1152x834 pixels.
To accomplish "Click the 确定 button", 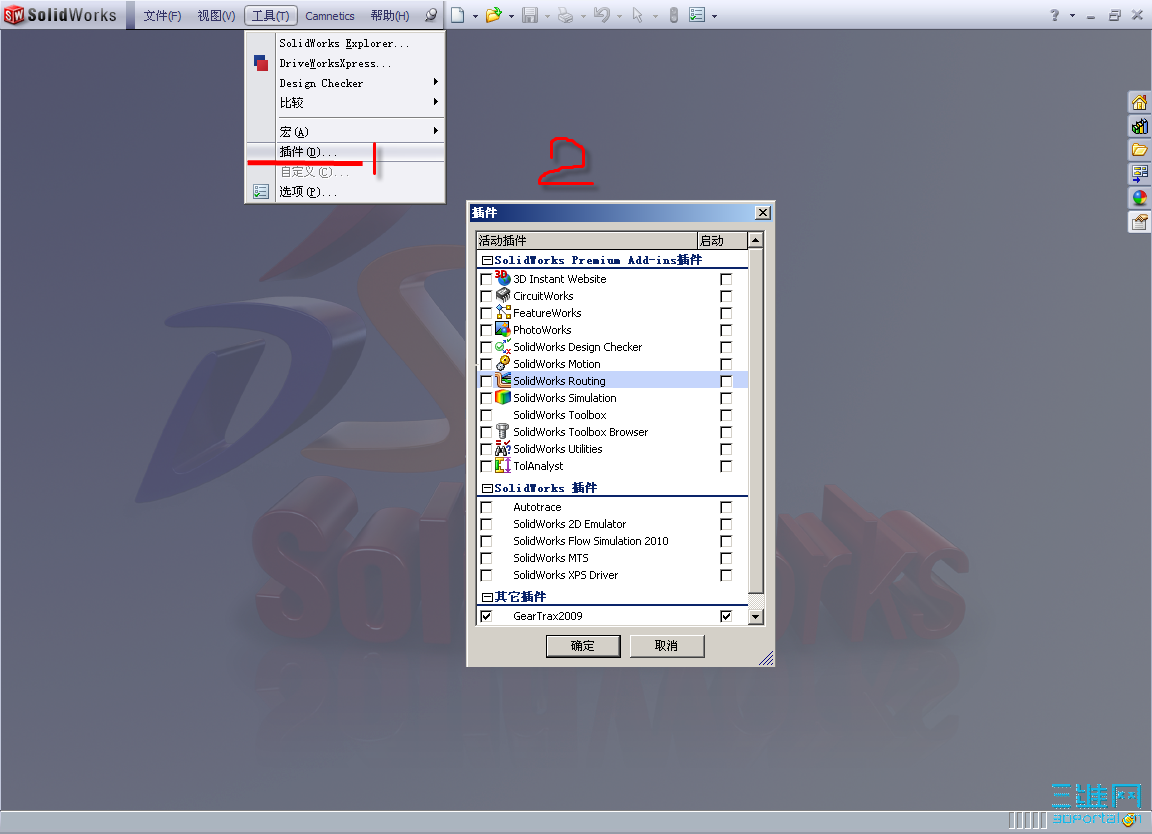I will [583, 645].
